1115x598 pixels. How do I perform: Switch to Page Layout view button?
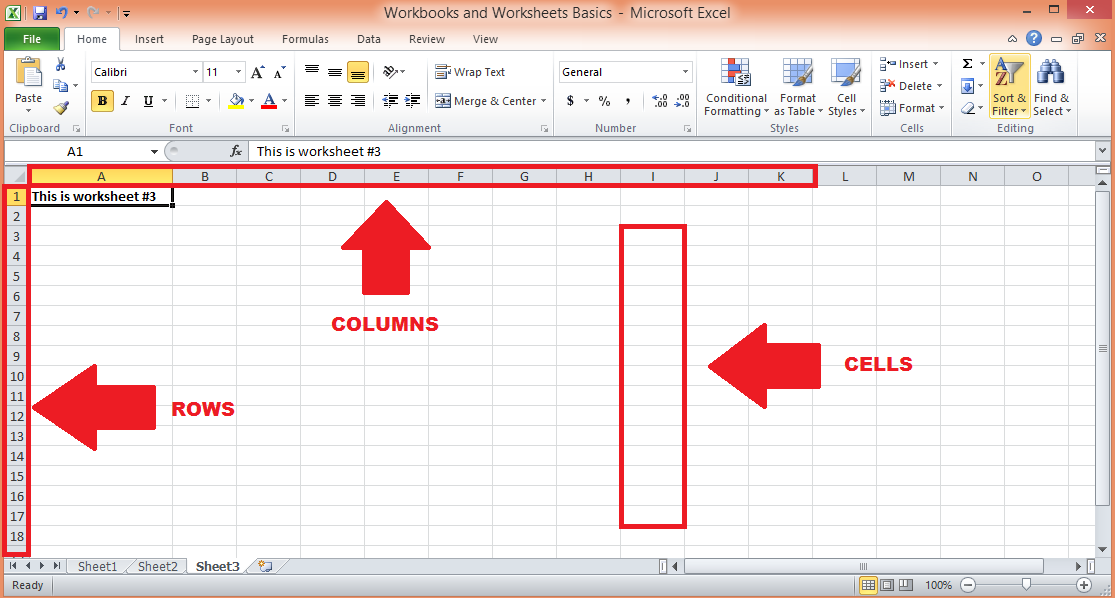click(x=887, y=585)
